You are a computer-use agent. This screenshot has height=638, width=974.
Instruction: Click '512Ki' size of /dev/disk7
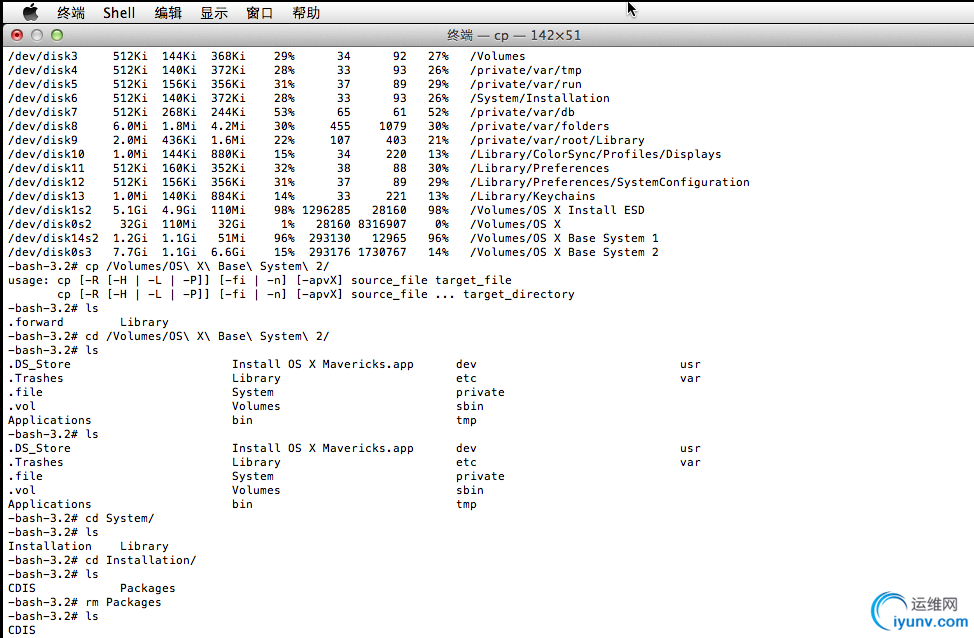[x=130, y=112]
